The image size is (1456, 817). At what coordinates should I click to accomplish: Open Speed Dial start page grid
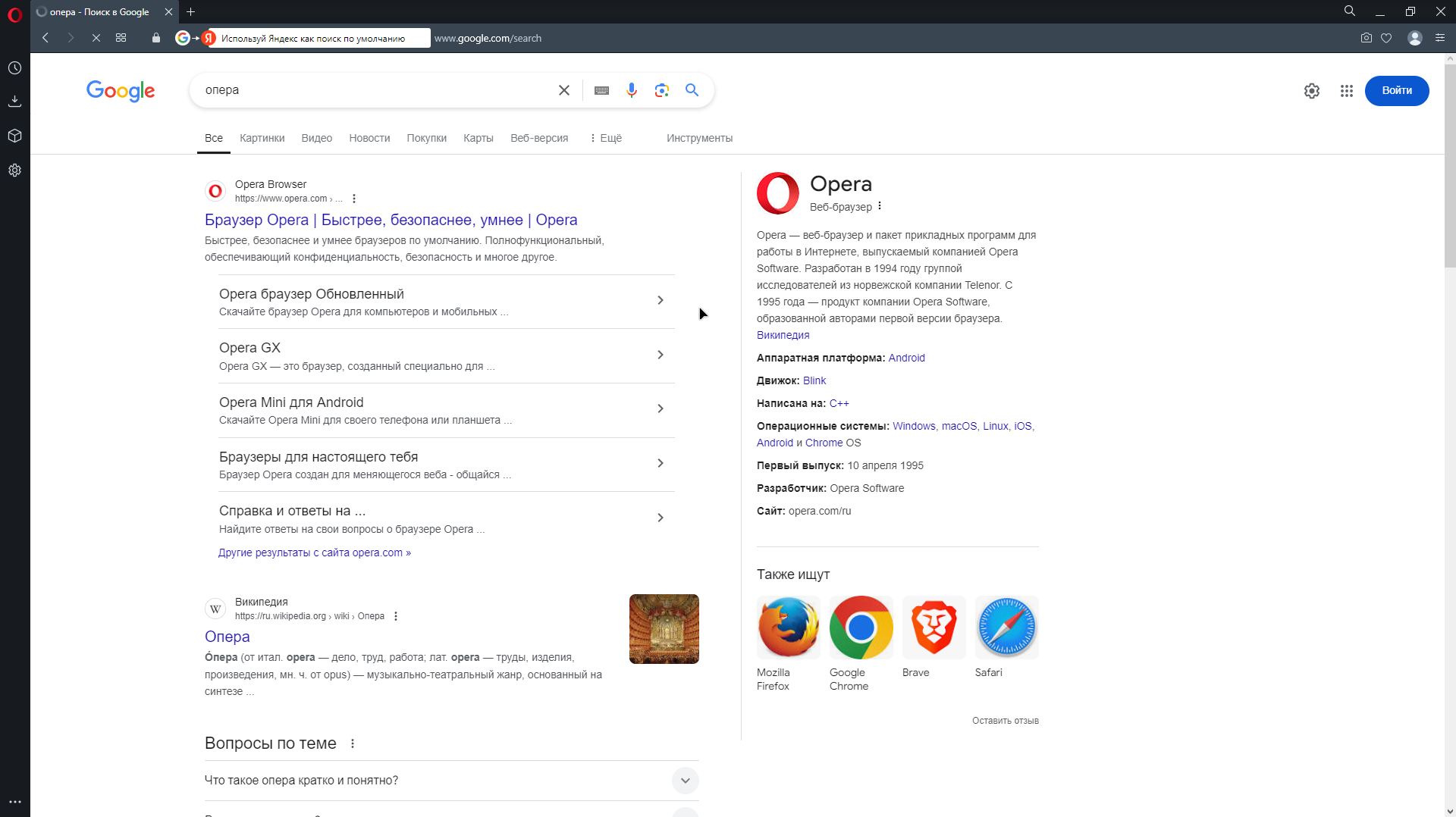(121, 38)
